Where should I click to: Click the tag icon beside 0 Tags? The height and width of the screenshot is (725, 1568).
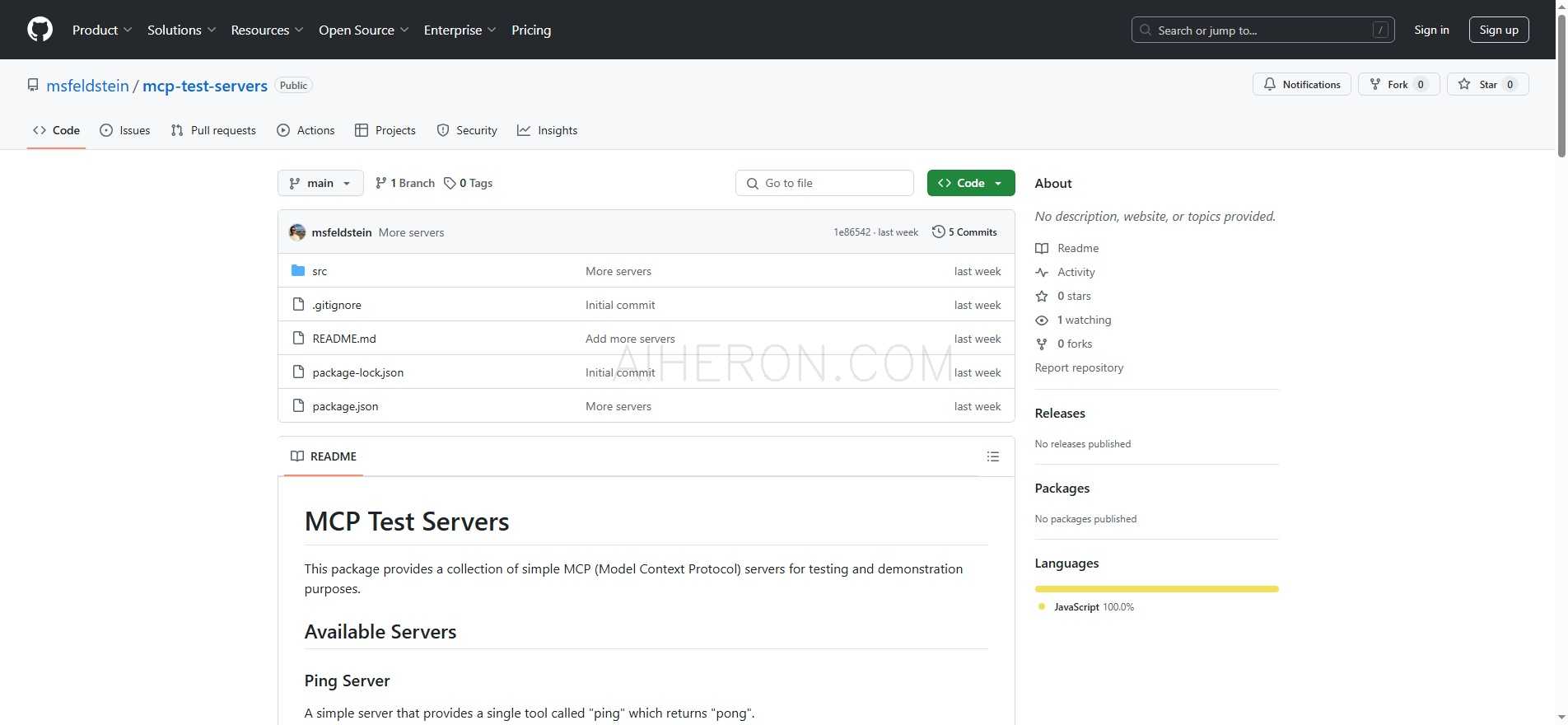tap(450, 183)
